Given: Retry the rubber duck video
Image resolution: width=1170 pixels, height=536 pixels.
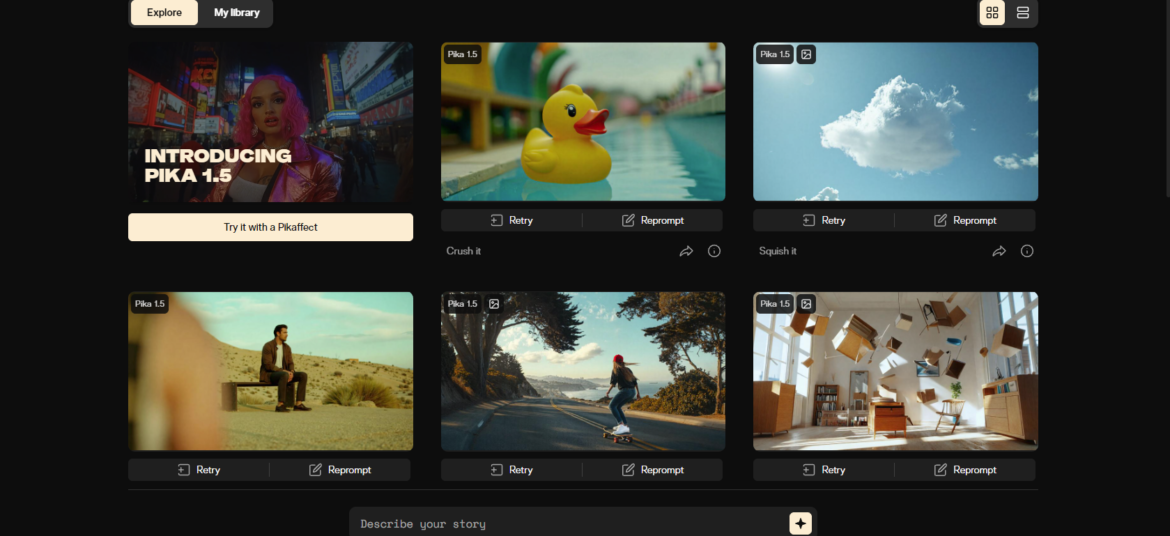Looking at the screenshot, I should pos(511,220).
